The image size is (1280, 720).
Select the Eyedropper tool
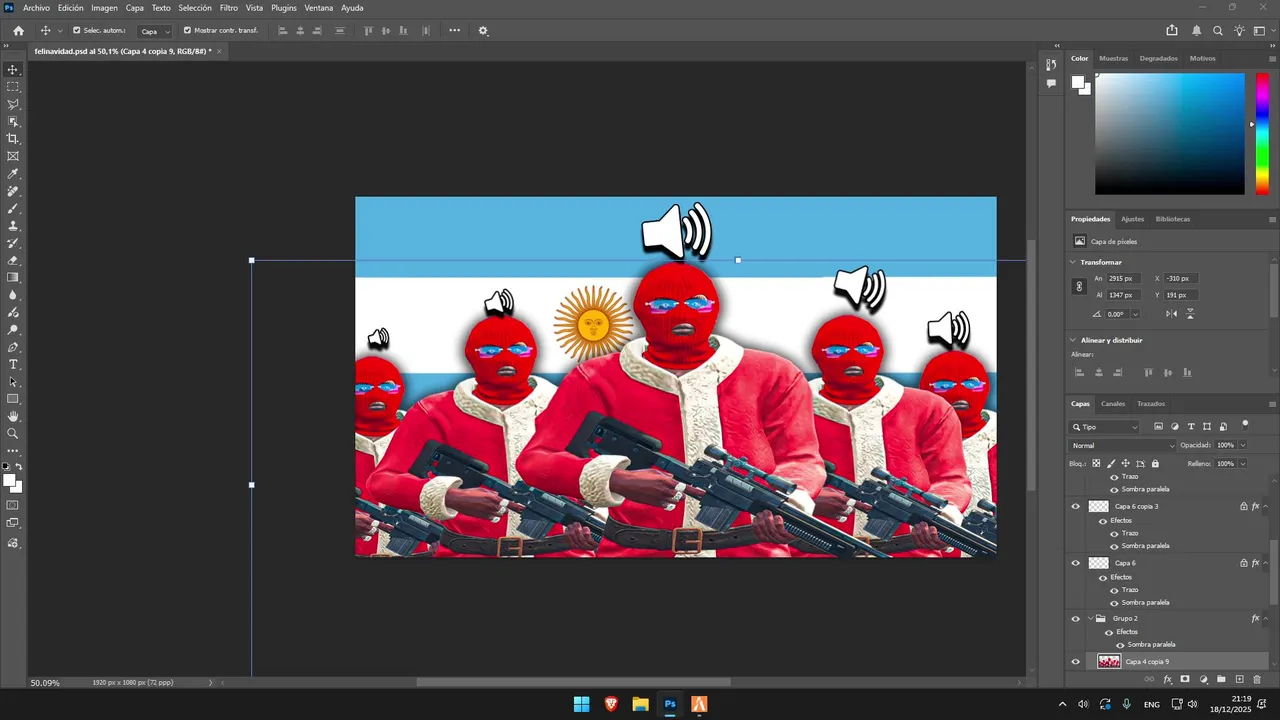[13, 174]
